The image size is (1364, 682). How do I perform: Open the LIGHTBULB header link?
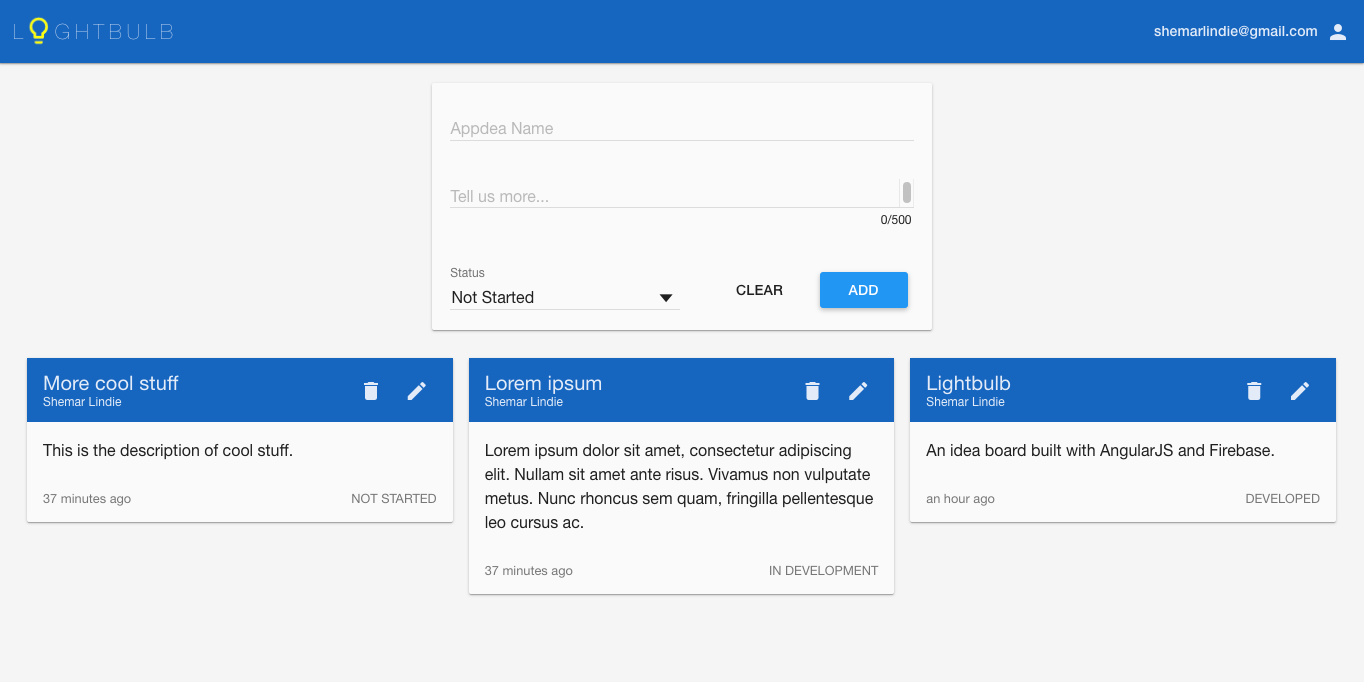[x=93, y=31]
